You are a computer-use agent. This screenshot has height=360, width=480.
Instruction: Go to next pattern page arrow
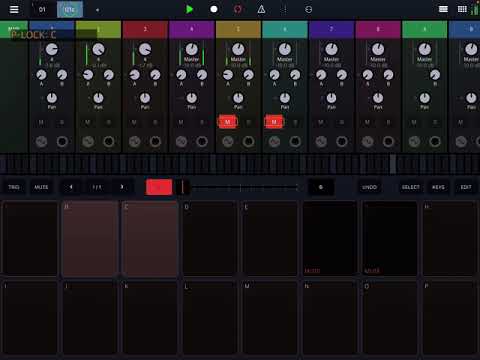tap(122, 187)
